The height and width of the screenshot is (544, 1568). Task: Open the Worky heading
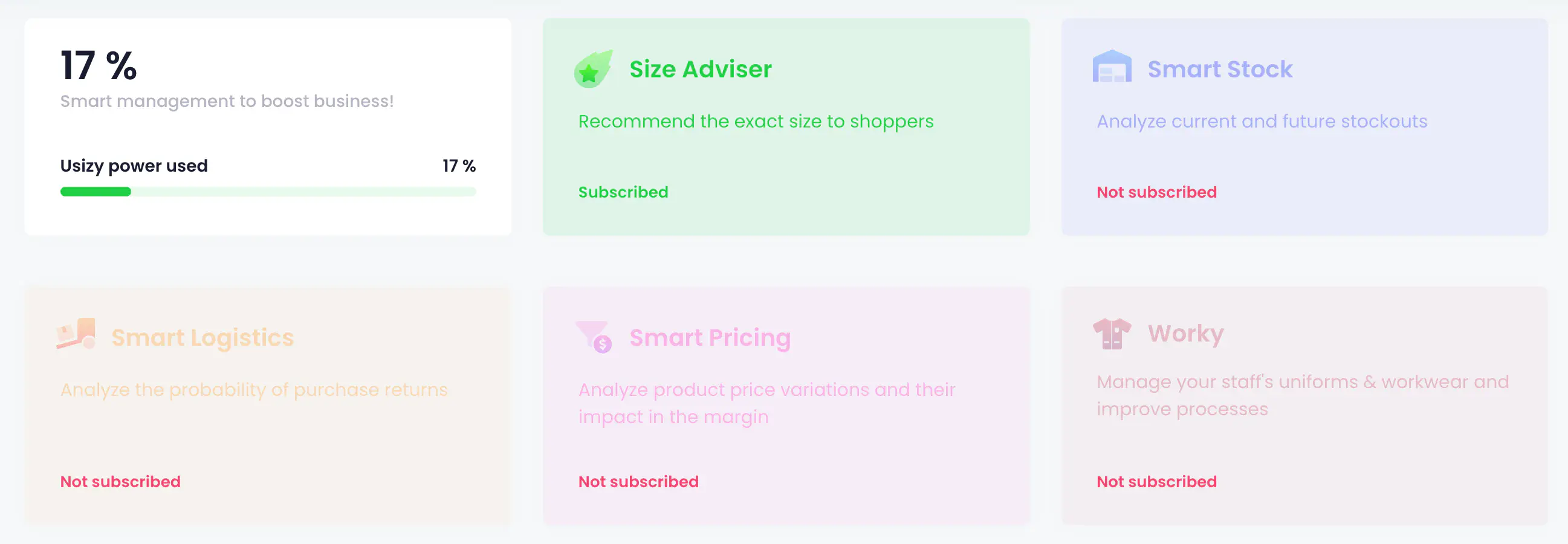[x=1185, y=334]
